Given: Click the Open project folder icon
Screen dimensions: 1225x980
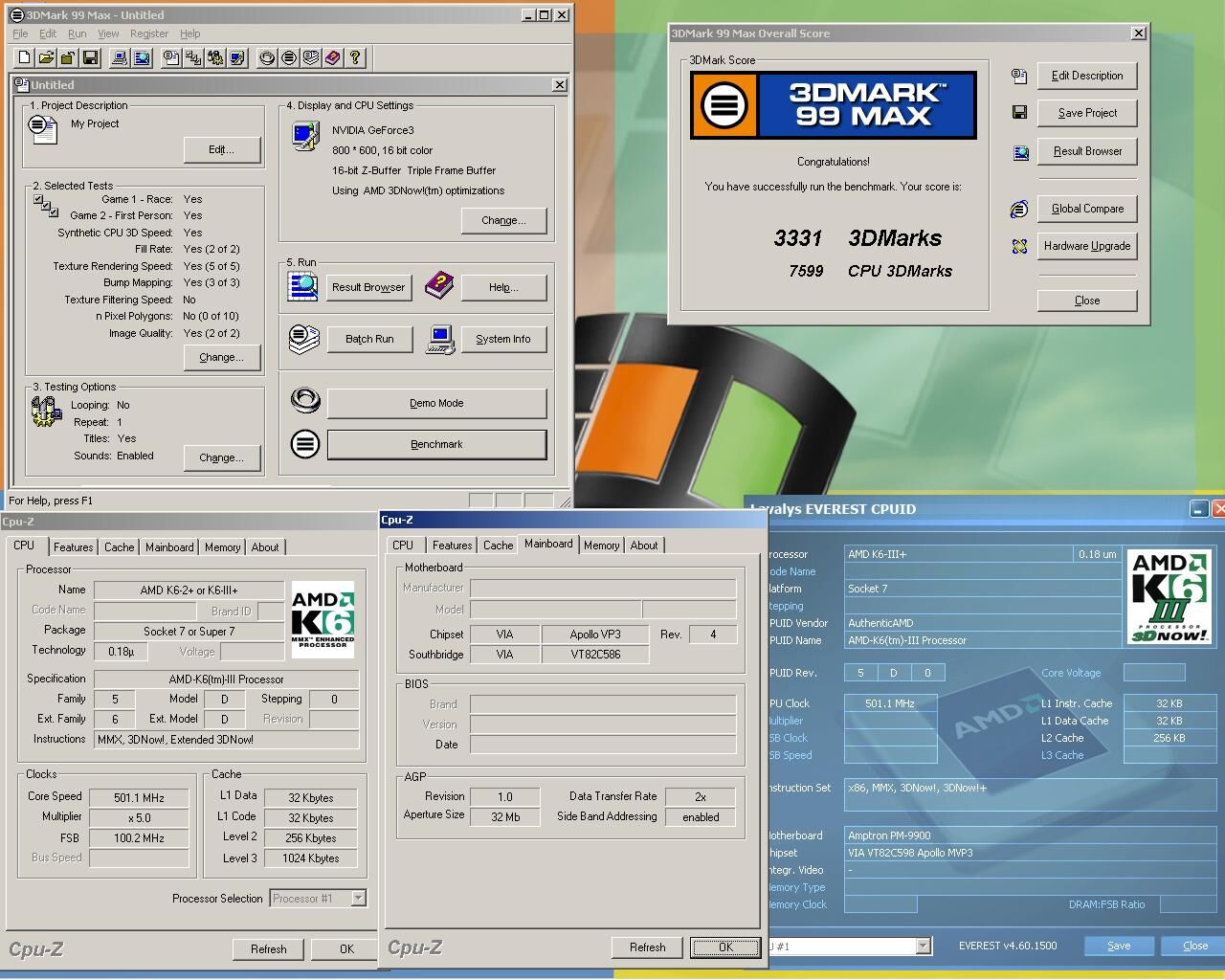Looking at the screenshot, I should tap(46, 58).
